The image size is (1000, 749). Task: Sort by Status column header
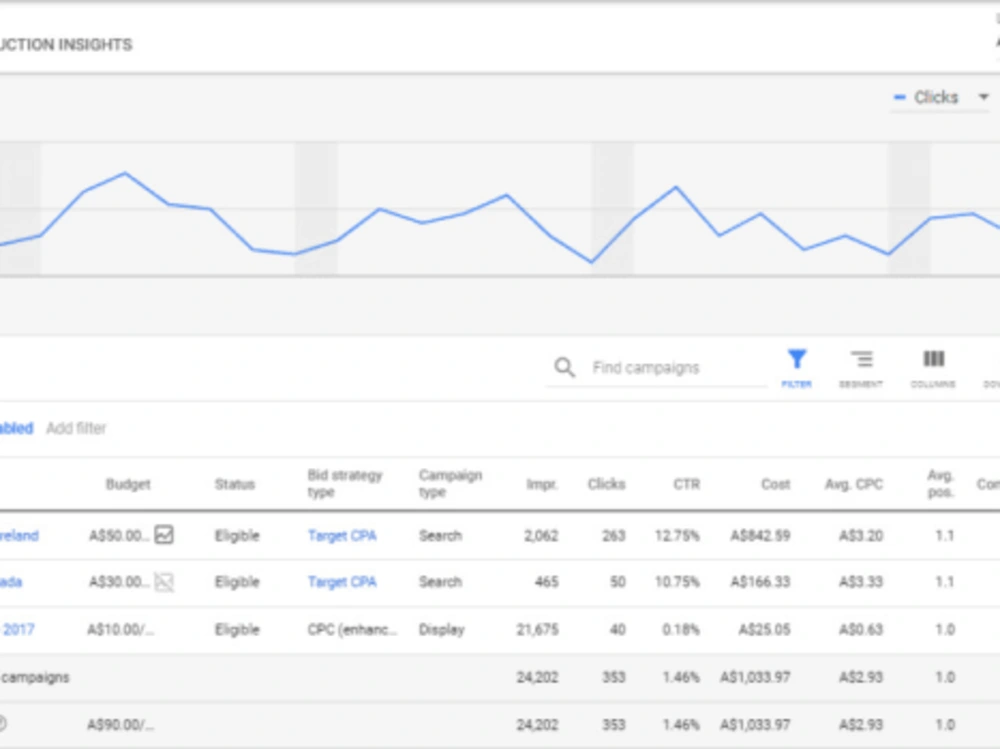[x=235, y=484]
